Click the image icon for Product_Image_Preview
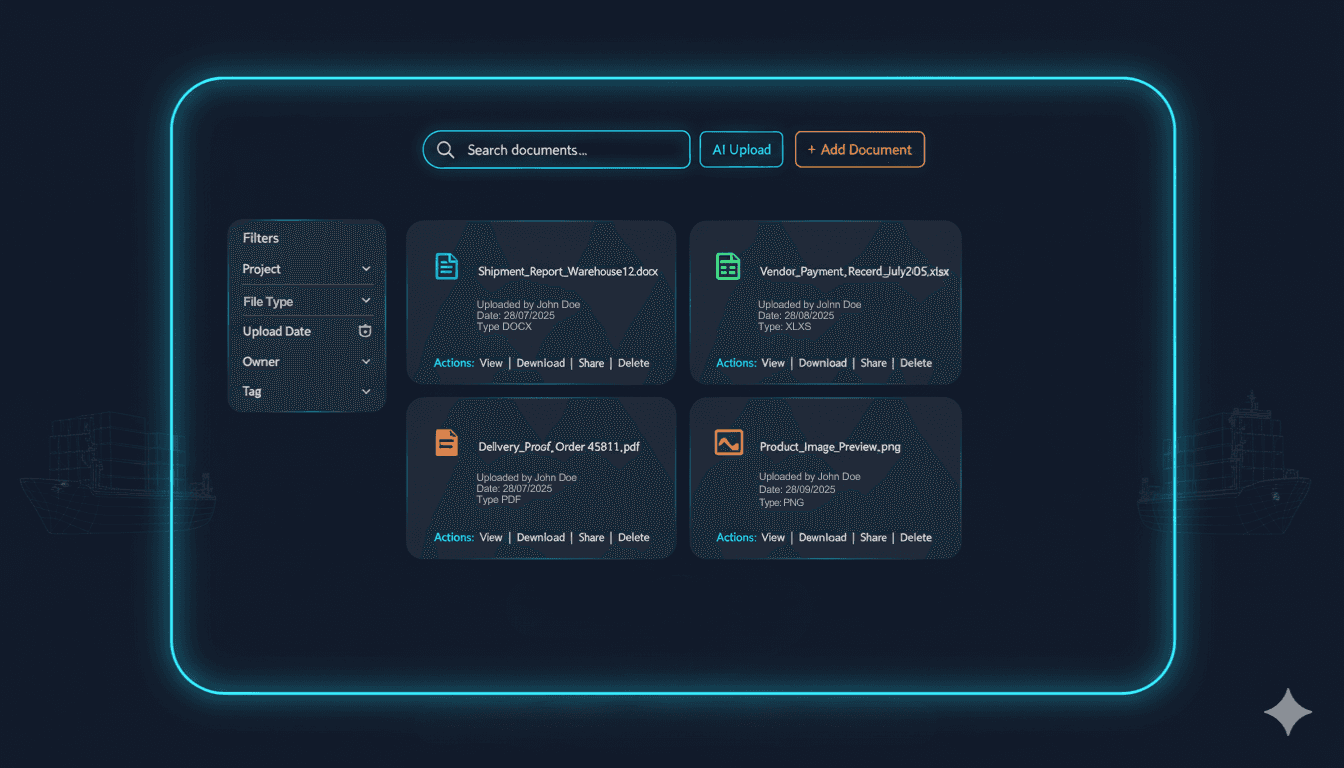The image size is (1344, 768). point(729,442)
